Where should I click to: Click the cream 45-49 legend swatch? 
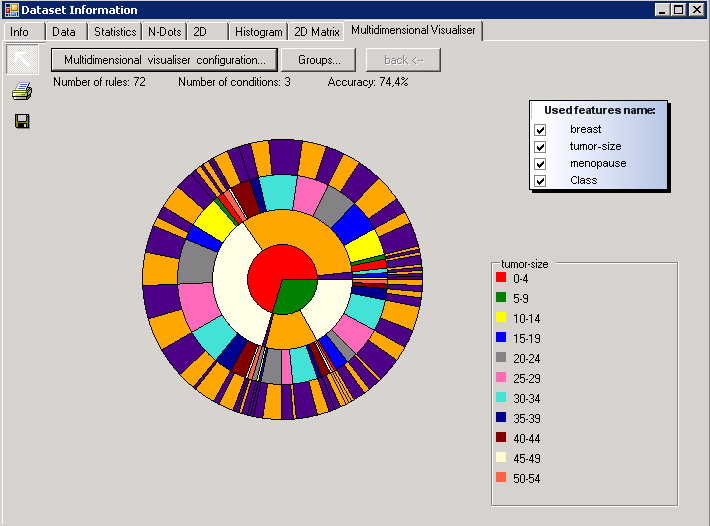coord(501,457)
